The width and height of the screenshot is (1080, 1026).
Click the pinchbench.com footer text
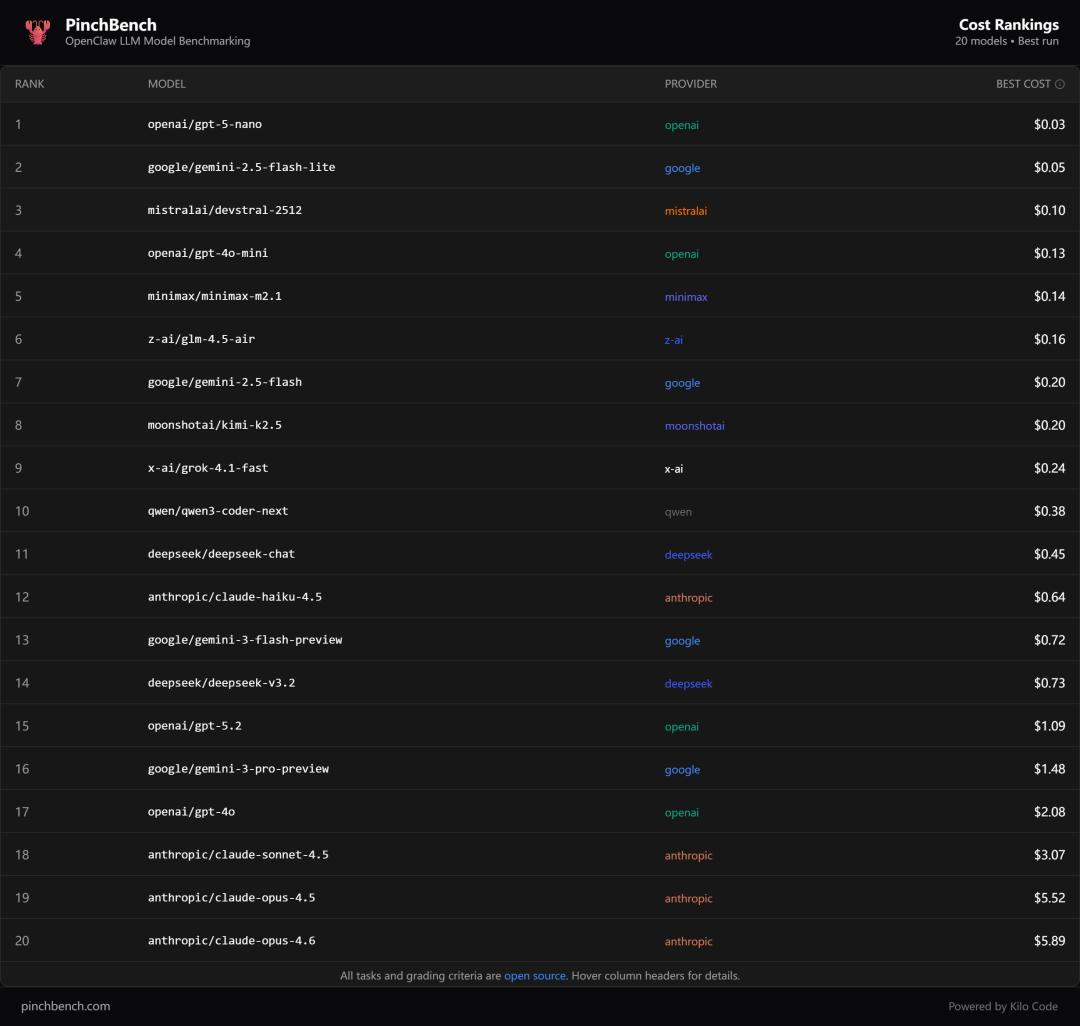65,1006
